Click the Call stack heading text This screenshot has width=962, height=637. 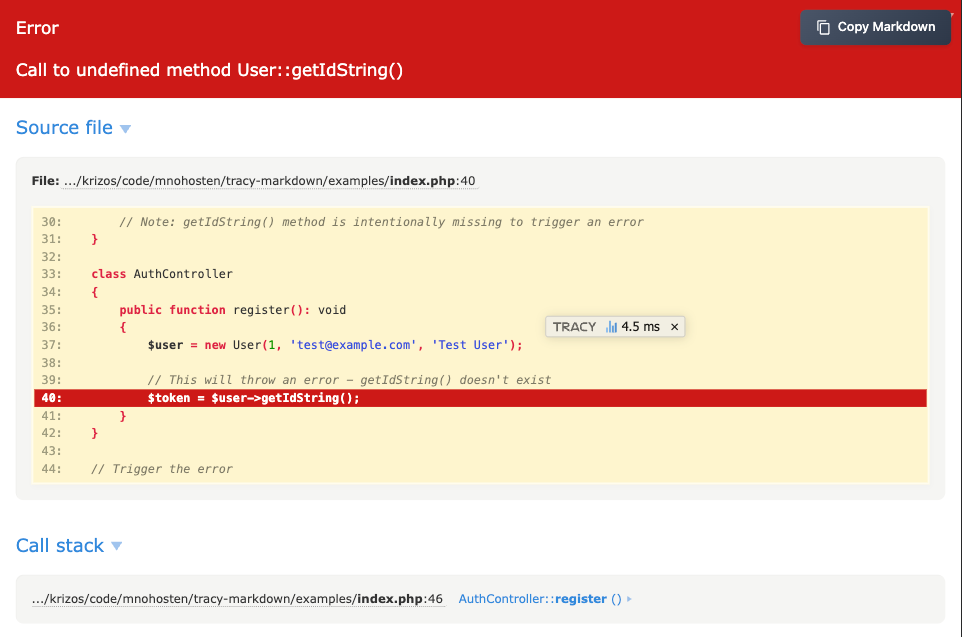point(58,546)
